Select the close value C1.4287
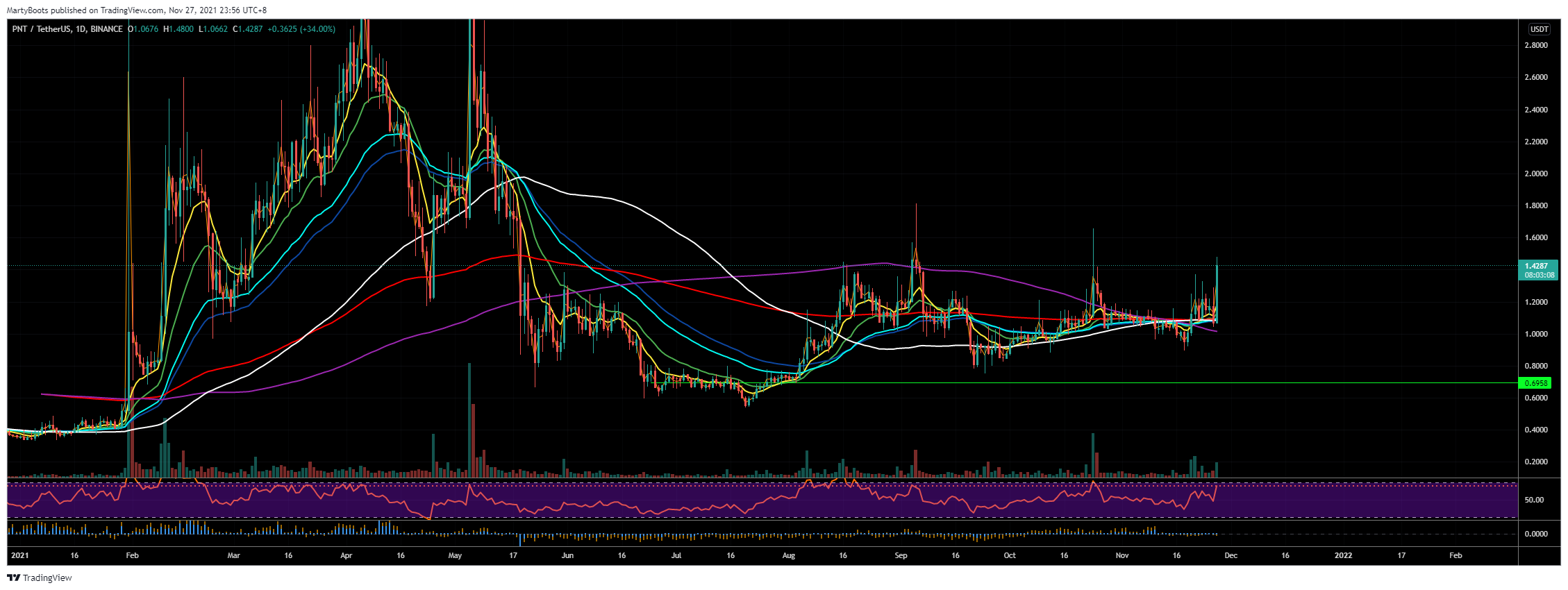 [x=248, y=29]
